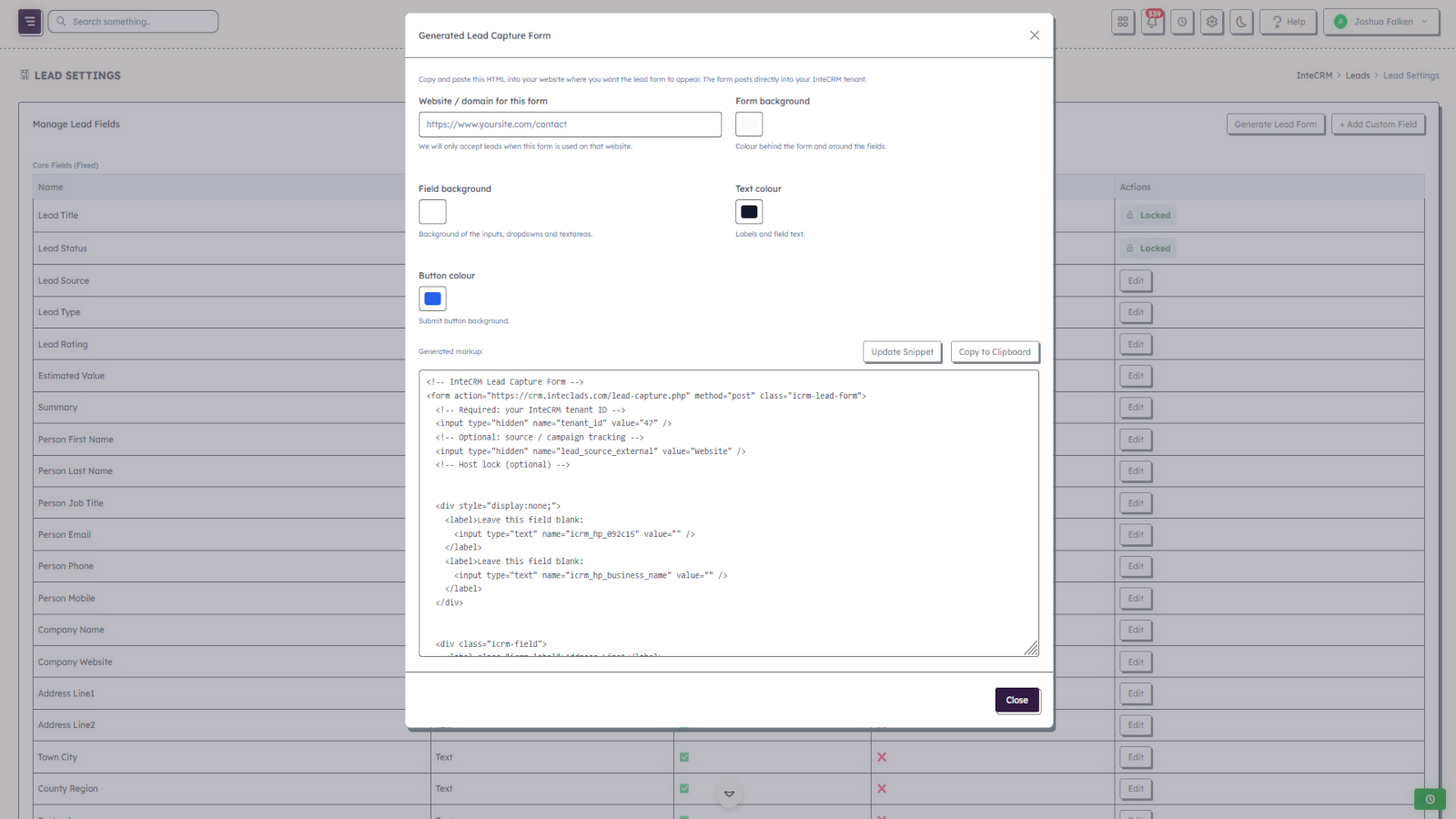
Task: Open the Button colour swatch picker
Action: coord(432,298)
